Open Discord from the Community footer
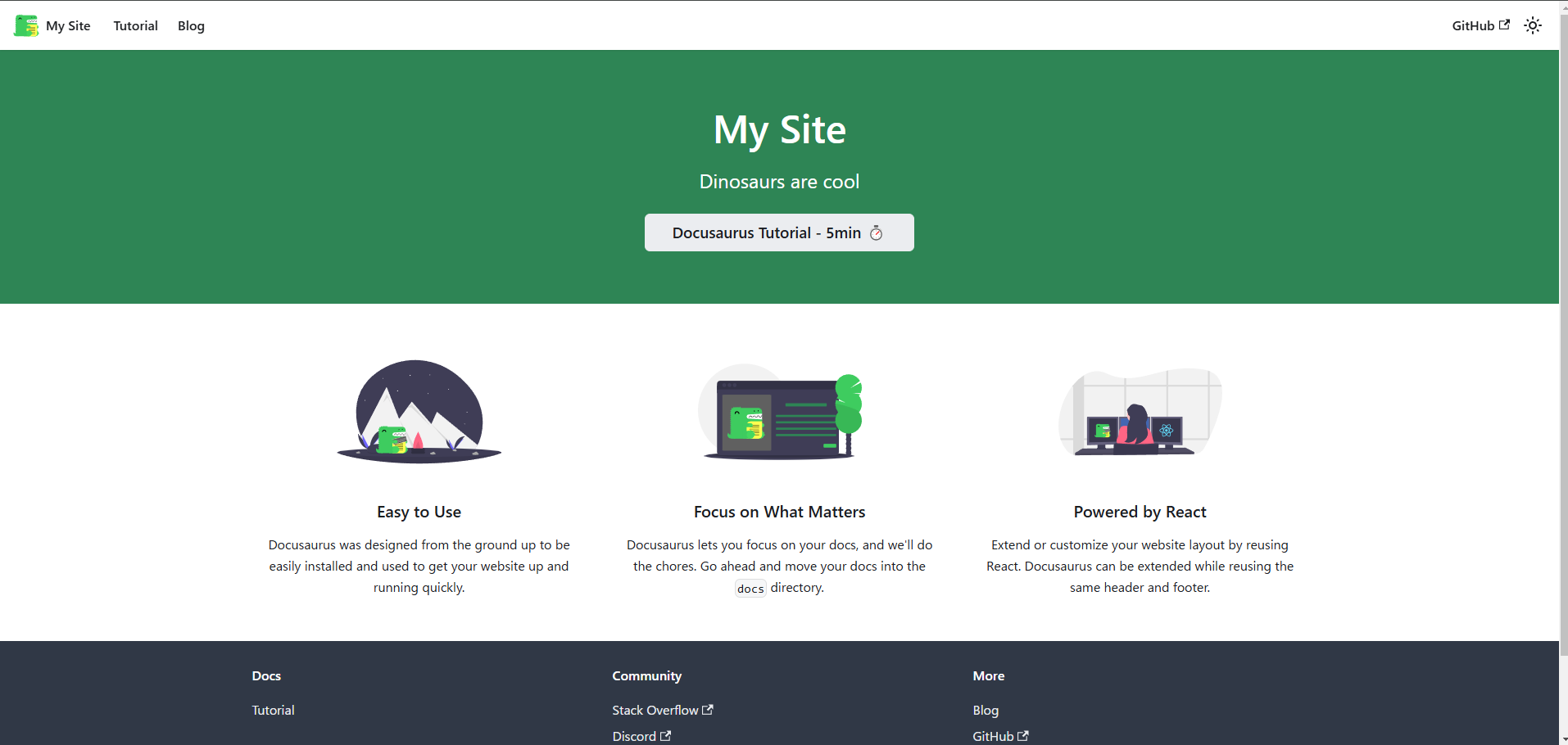Image resolution: width=1568 pixels, height=745 pixels. pyautogui.click(x=634, y=735)
